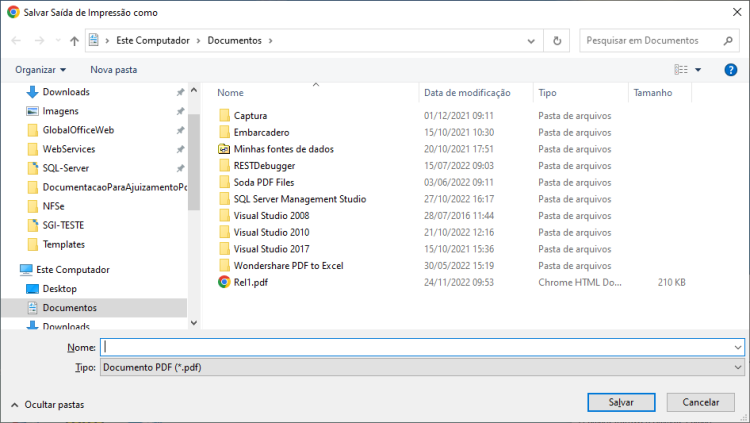This screenshot has width=750, height=423.
Task: Select Visual Studio 2010 folder icon
Action: point(224,233)
